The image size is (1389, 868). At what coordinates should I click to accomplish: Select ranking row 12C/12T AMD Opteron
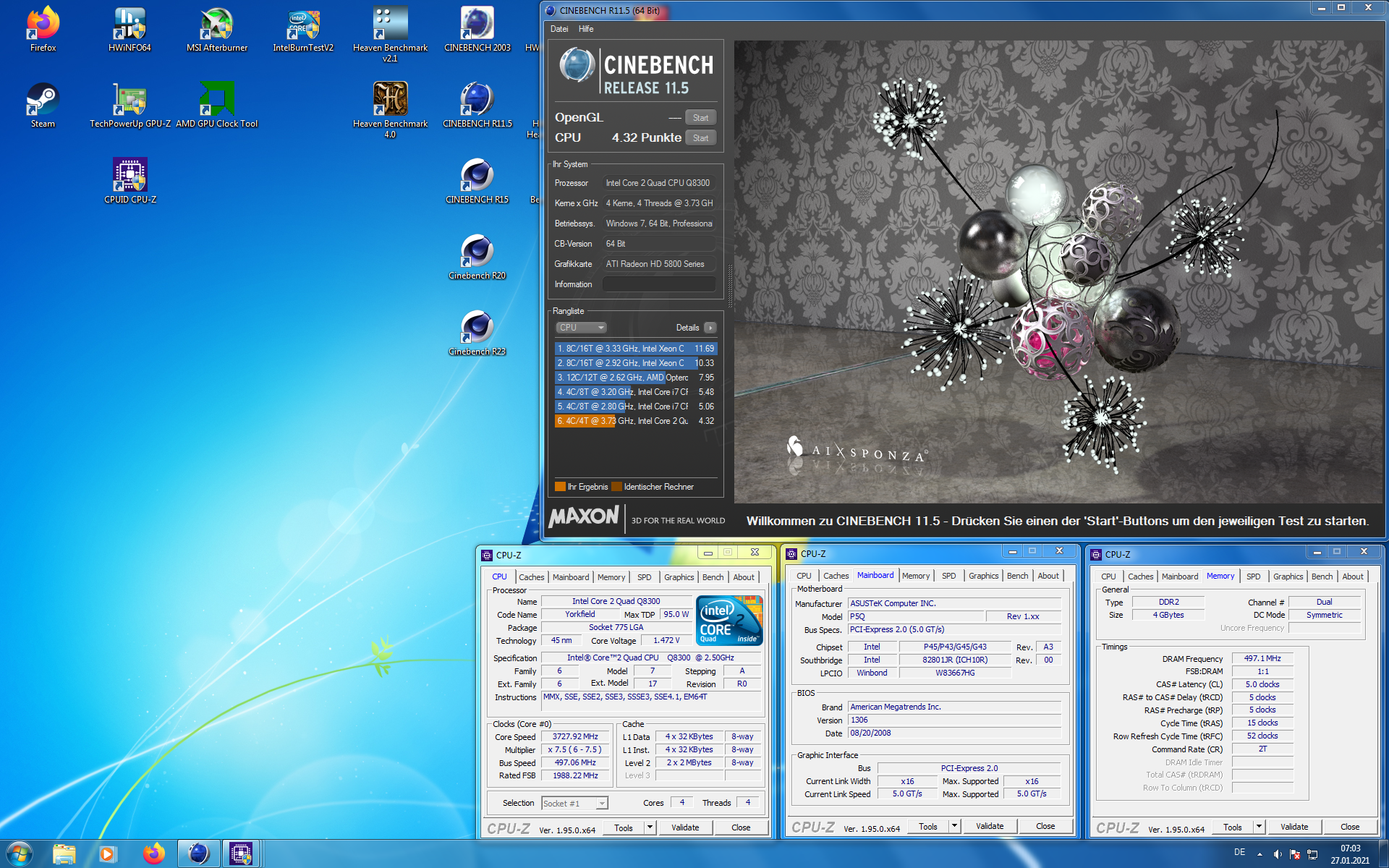pyautogui.click(x=636, y=378)
